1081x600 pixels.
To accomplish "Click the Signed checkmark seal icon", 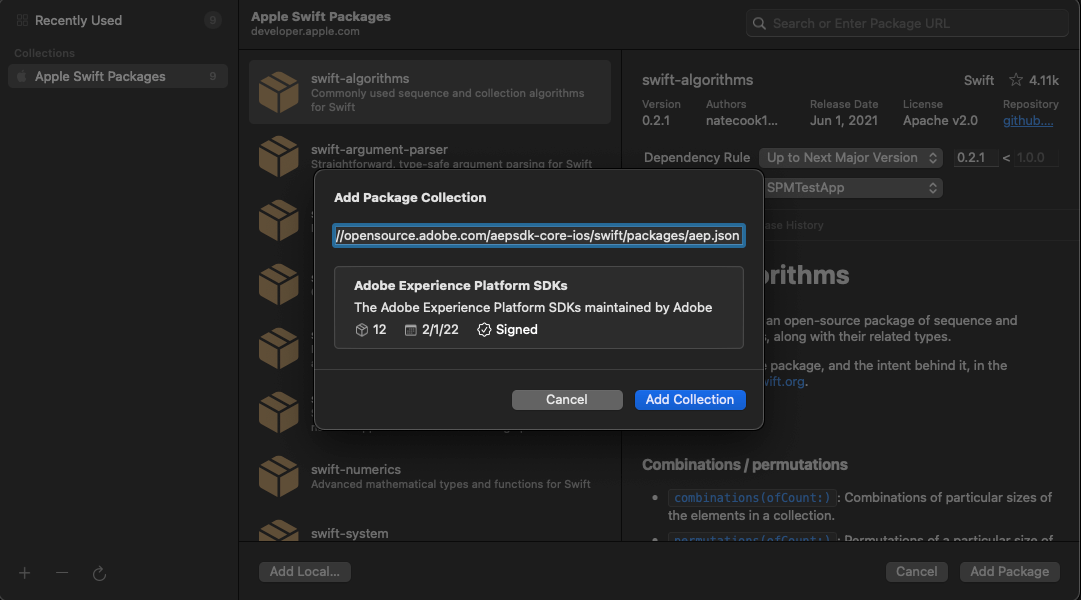I will [x=484, y=330].
